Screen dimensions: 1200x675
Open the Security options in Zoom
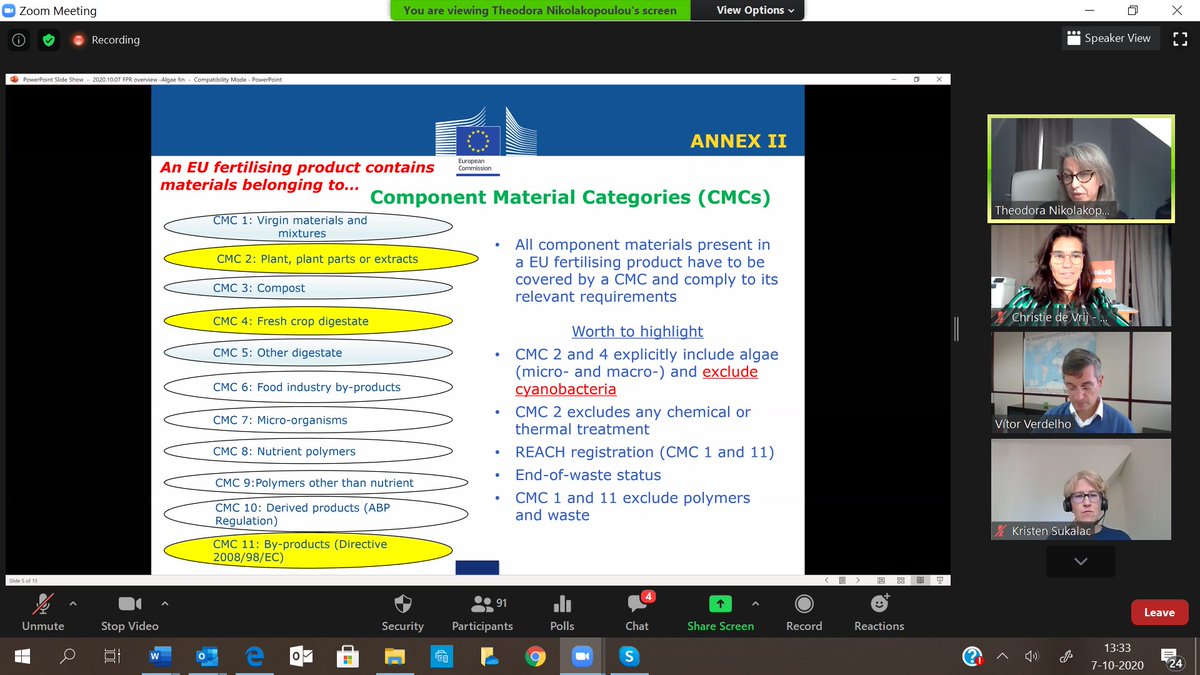point(402,612)
